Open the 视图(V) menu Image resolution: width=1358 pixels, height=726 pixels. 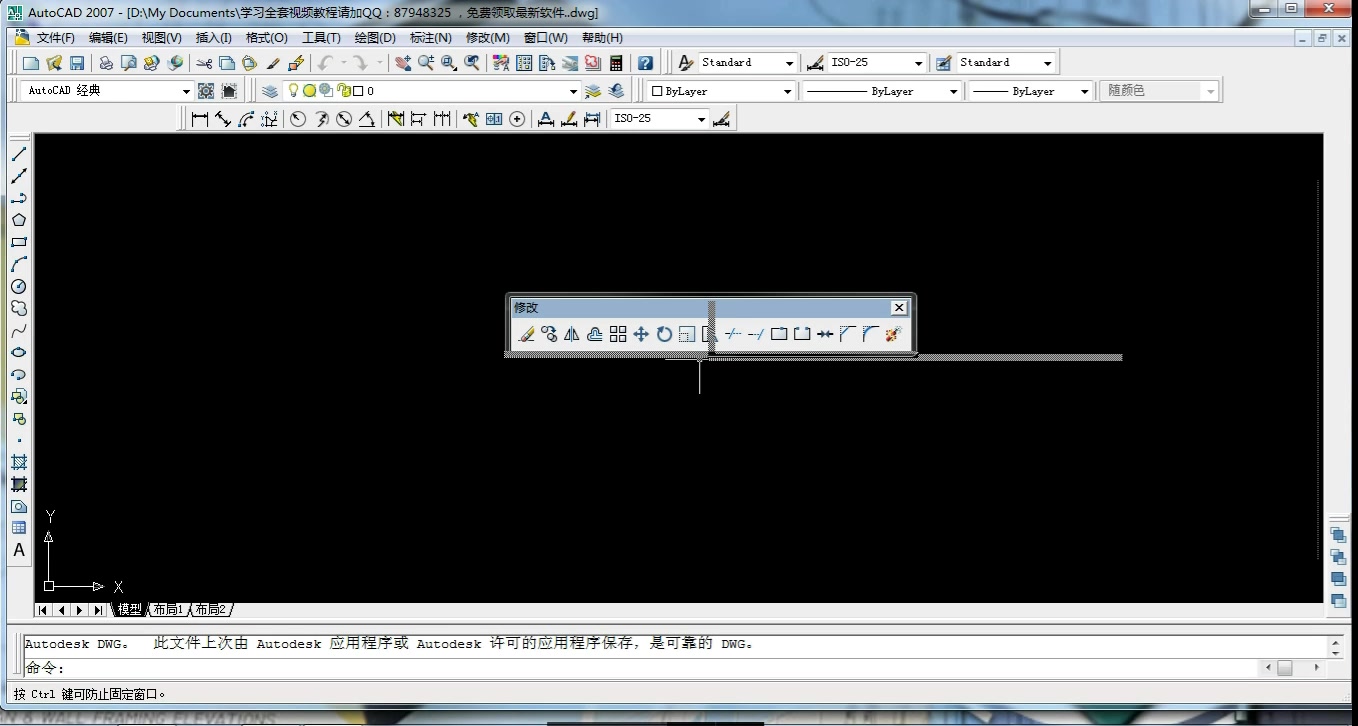pos(161,38)
